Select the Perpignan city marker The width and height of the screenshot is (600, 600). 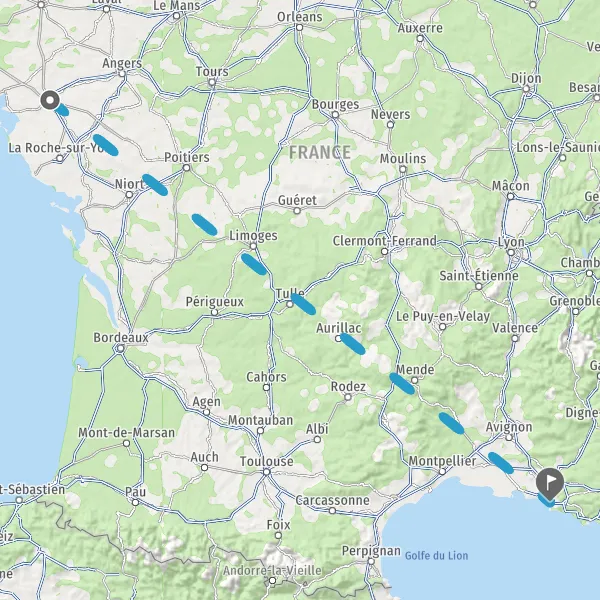pos(371,561)
